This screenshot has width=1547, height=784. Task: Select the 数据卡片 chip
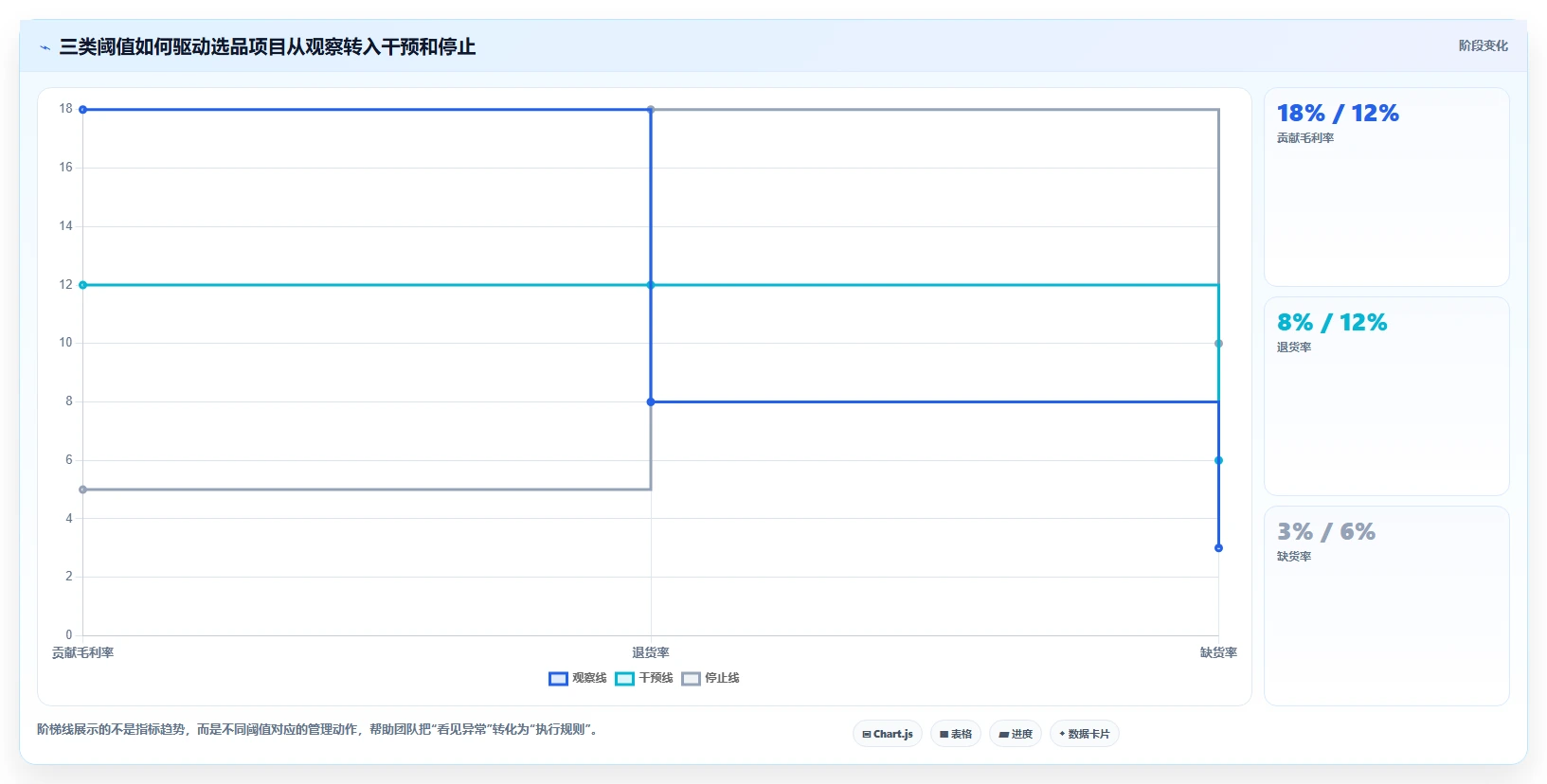click(1085, 734)
